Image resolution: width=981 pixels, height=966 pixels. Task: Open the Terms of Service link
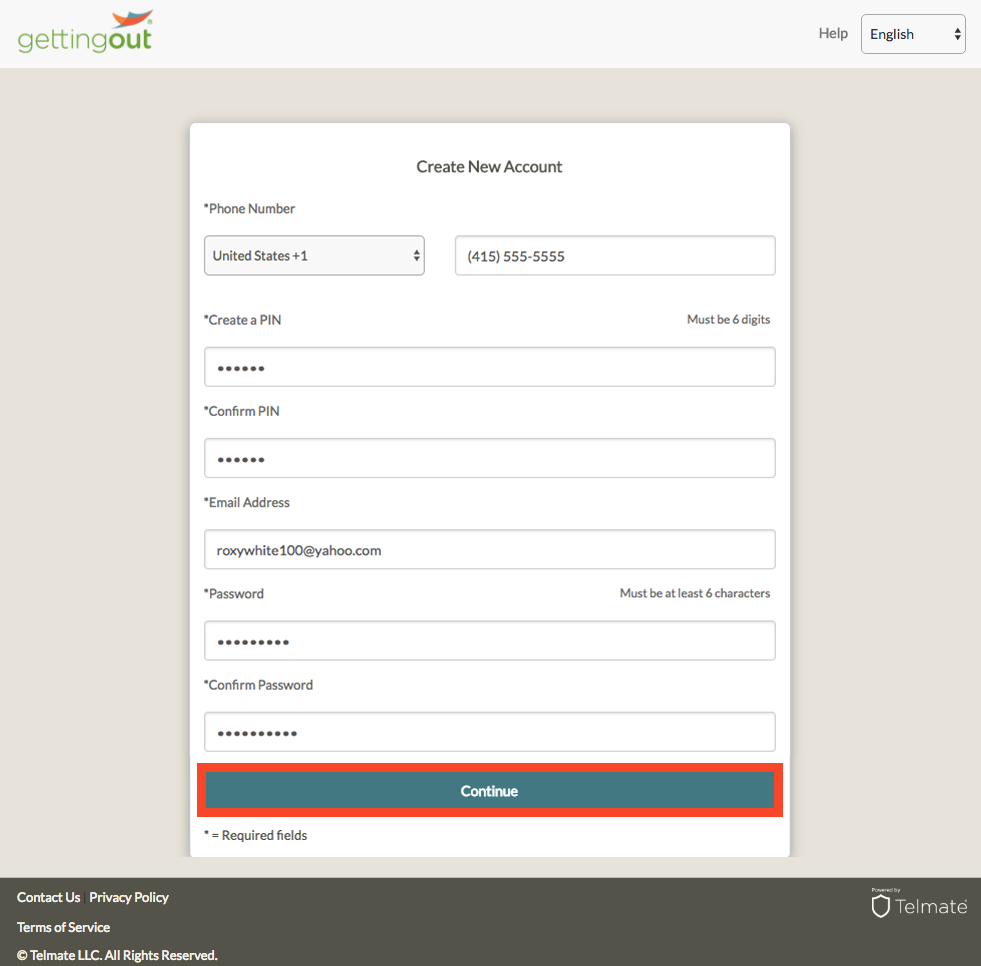63,927
